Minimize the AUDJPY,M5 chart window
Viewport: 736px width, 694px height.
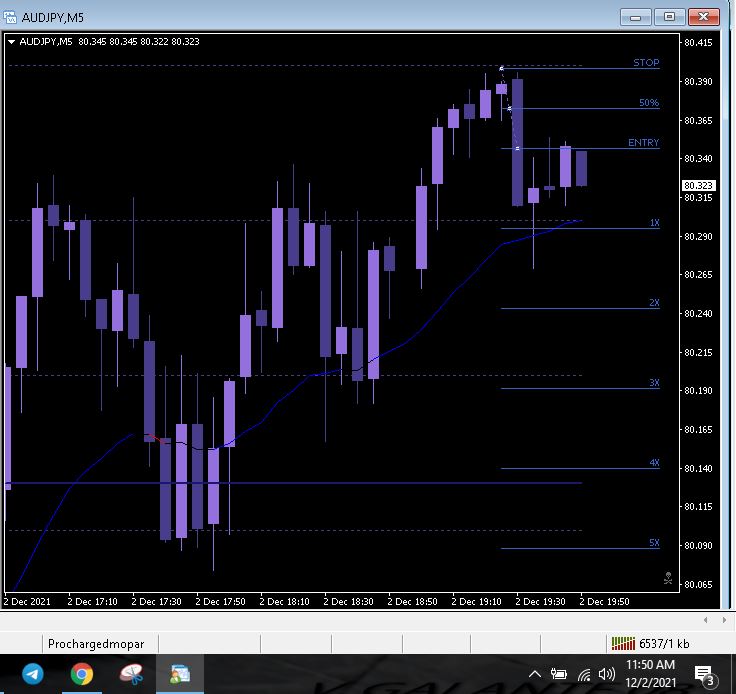[x=636, y=17]
